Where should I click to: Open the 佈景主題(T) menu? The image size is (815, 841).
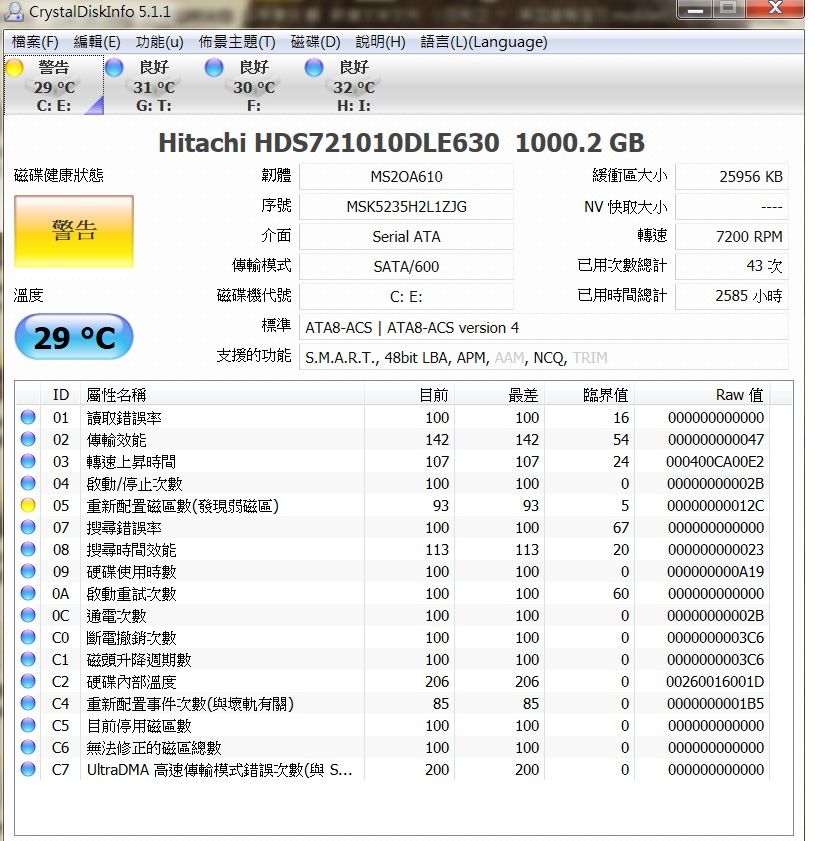pos(237,42)
